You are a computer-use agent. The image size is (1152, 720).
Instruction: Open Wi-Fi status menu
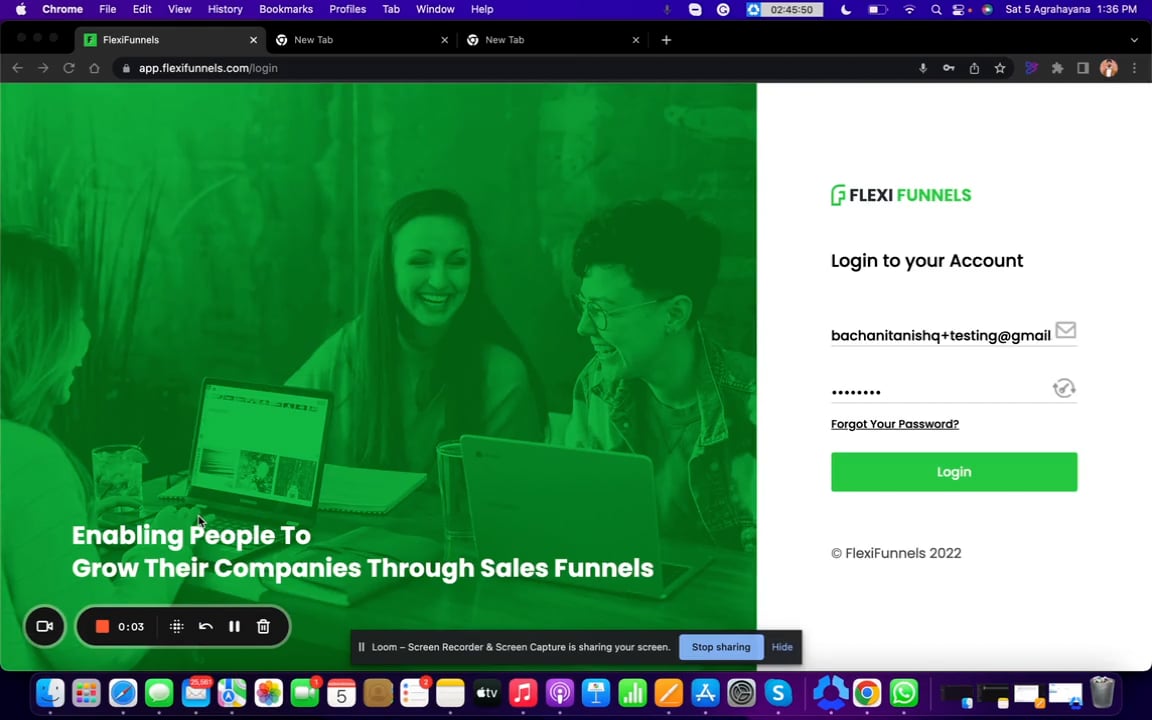(910, 10)
